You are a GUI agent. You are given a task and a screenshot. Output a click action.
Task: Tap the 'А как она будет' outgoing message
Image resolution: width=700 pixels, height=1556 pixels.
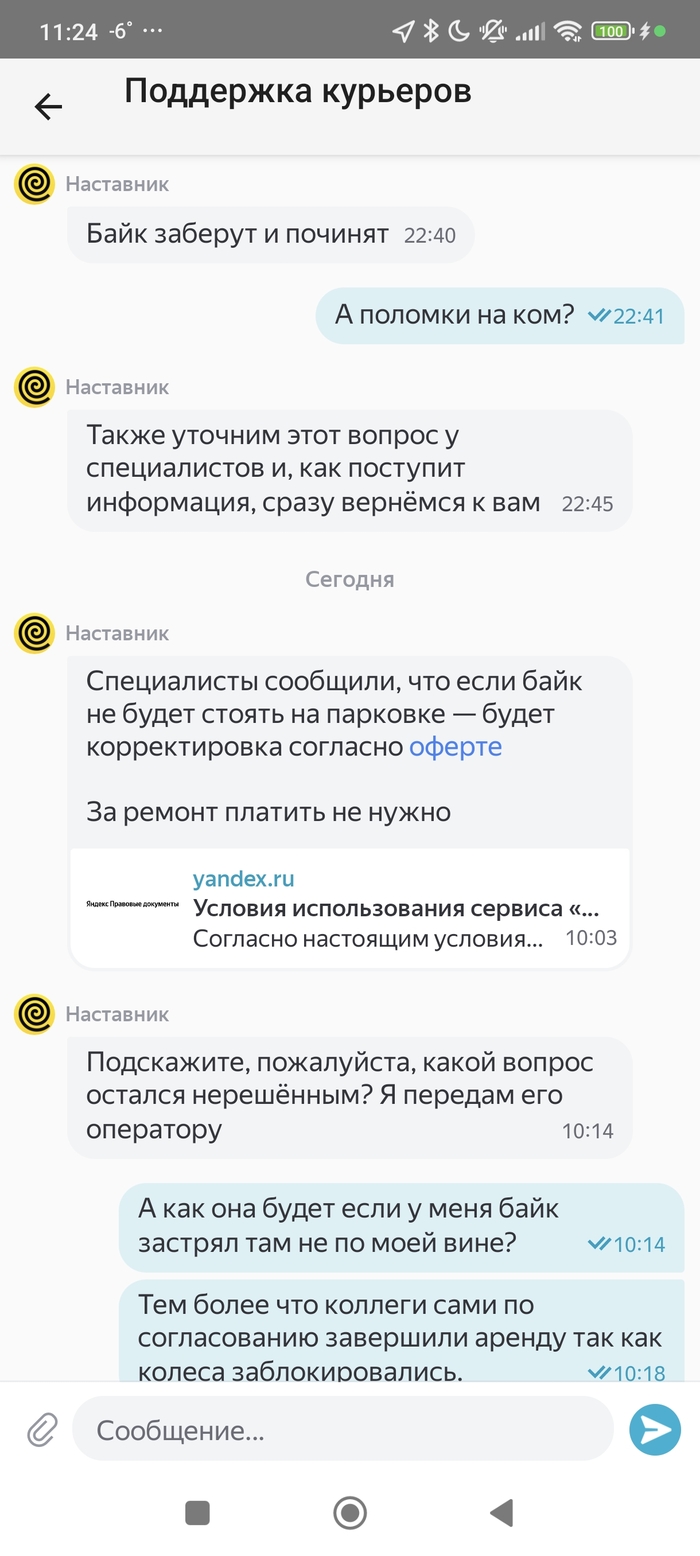[x=401, y=1226]
